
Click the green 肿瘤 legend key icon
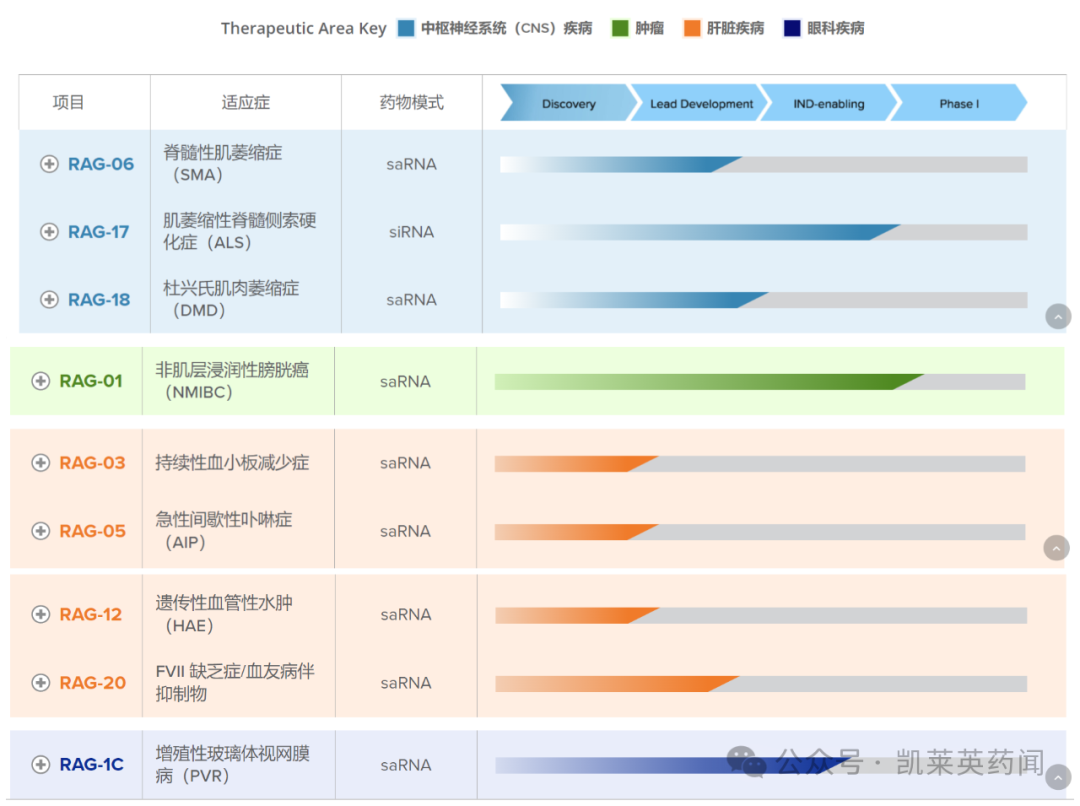tap(619, 28)
